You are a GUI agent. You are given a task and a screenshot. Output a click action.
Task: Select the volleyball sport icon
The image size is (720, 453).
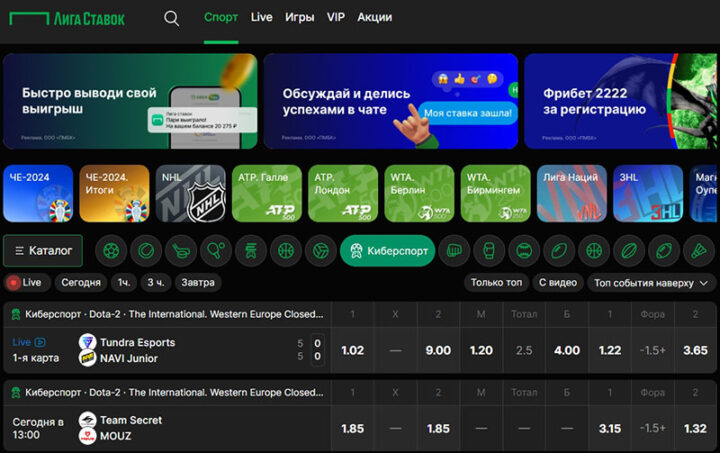(x=321, y=251)
